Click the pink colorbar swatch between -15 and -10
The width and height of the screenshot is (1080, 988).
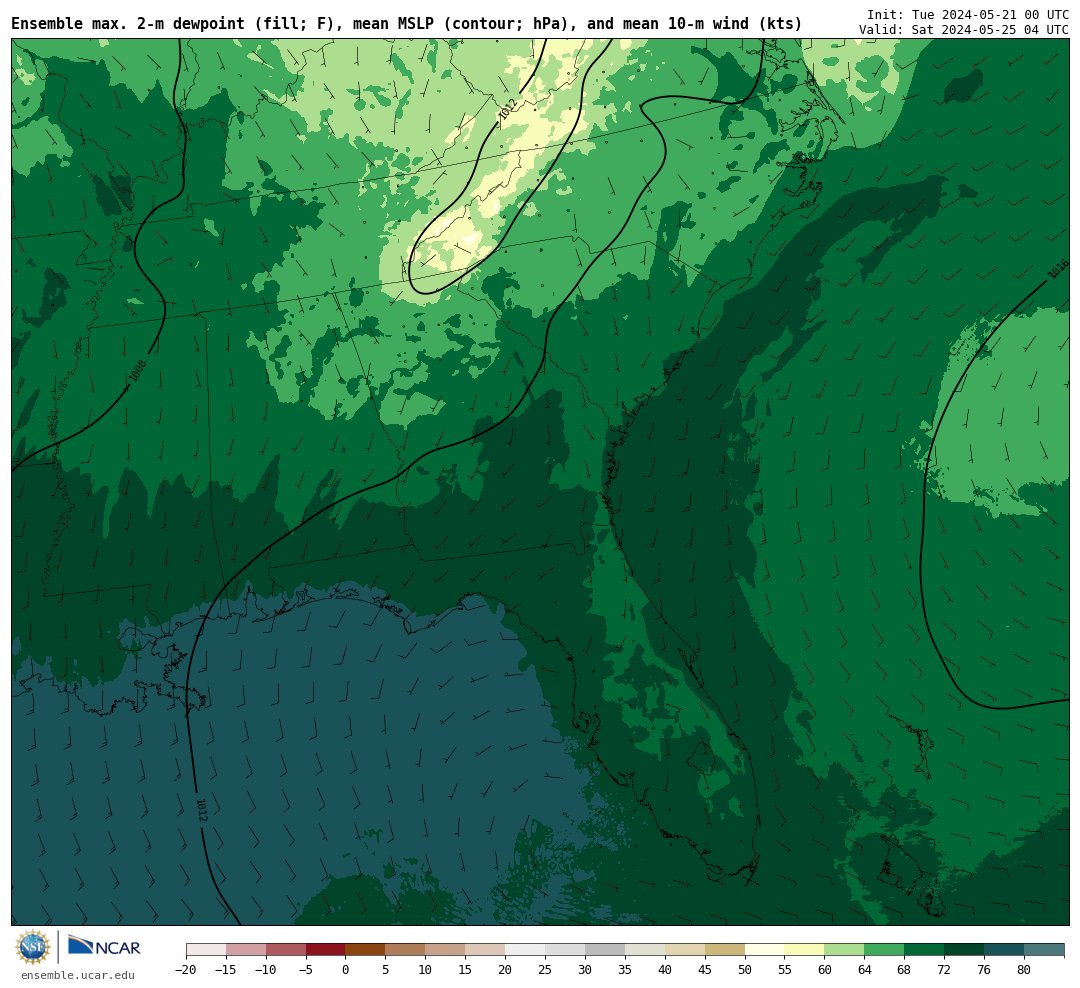(x=246, y=950)
